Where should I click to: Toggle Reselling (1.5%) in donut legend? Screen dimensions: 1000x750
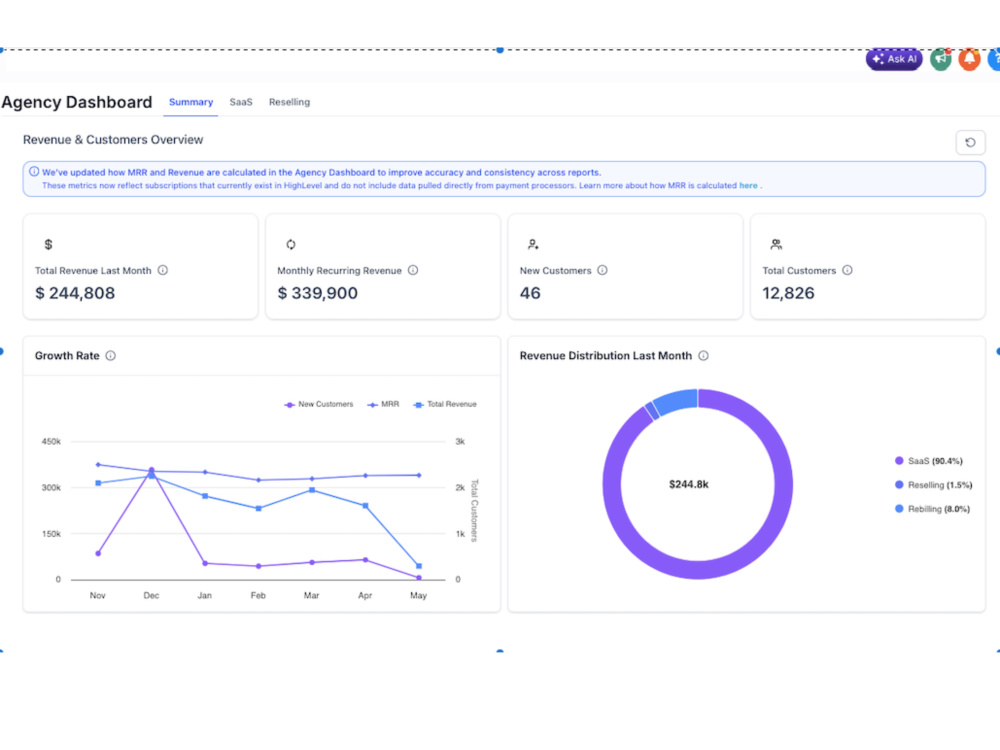tap(934, 485)
